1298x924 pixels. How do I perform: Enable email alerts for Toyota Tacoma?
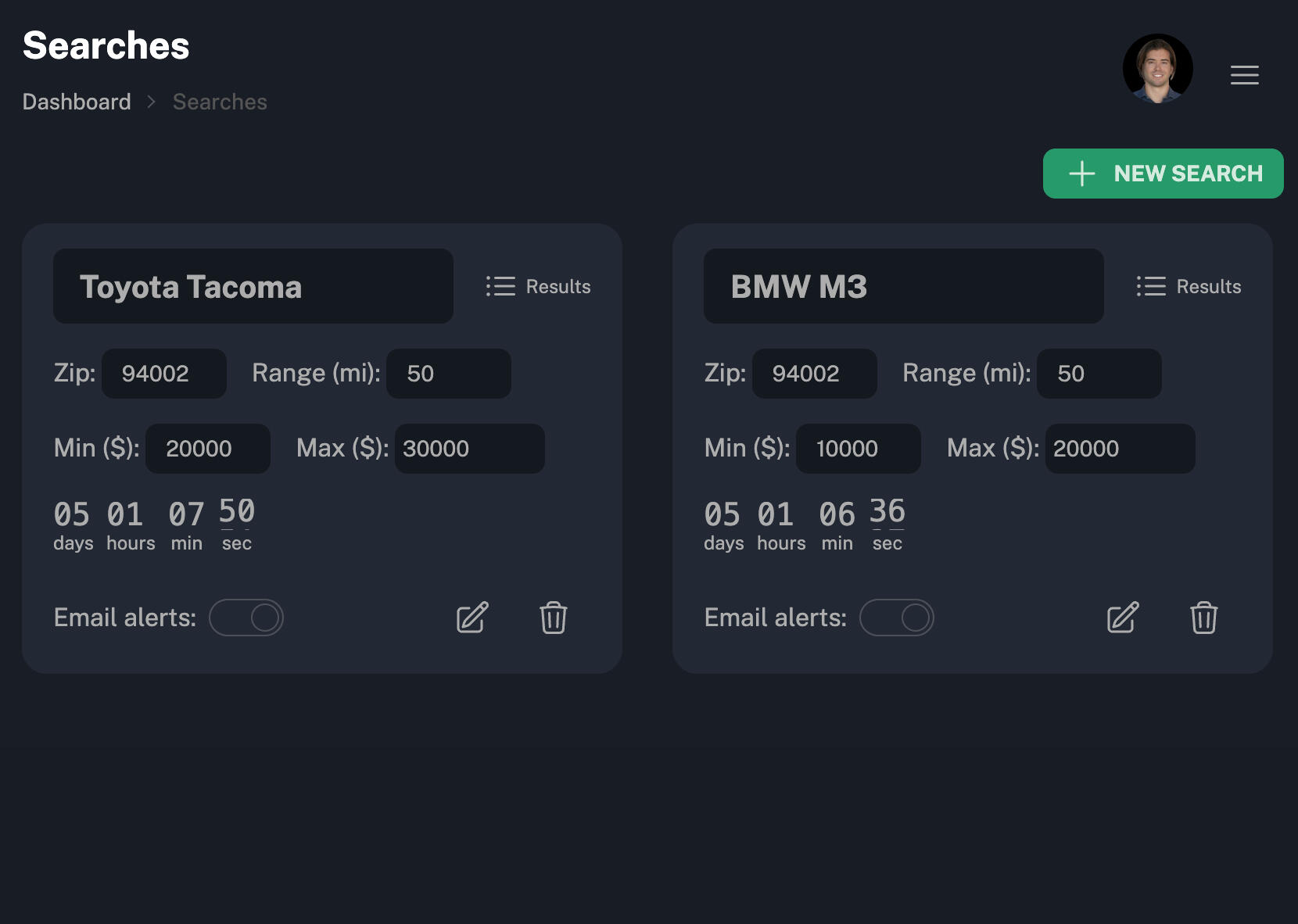point(246,618)
